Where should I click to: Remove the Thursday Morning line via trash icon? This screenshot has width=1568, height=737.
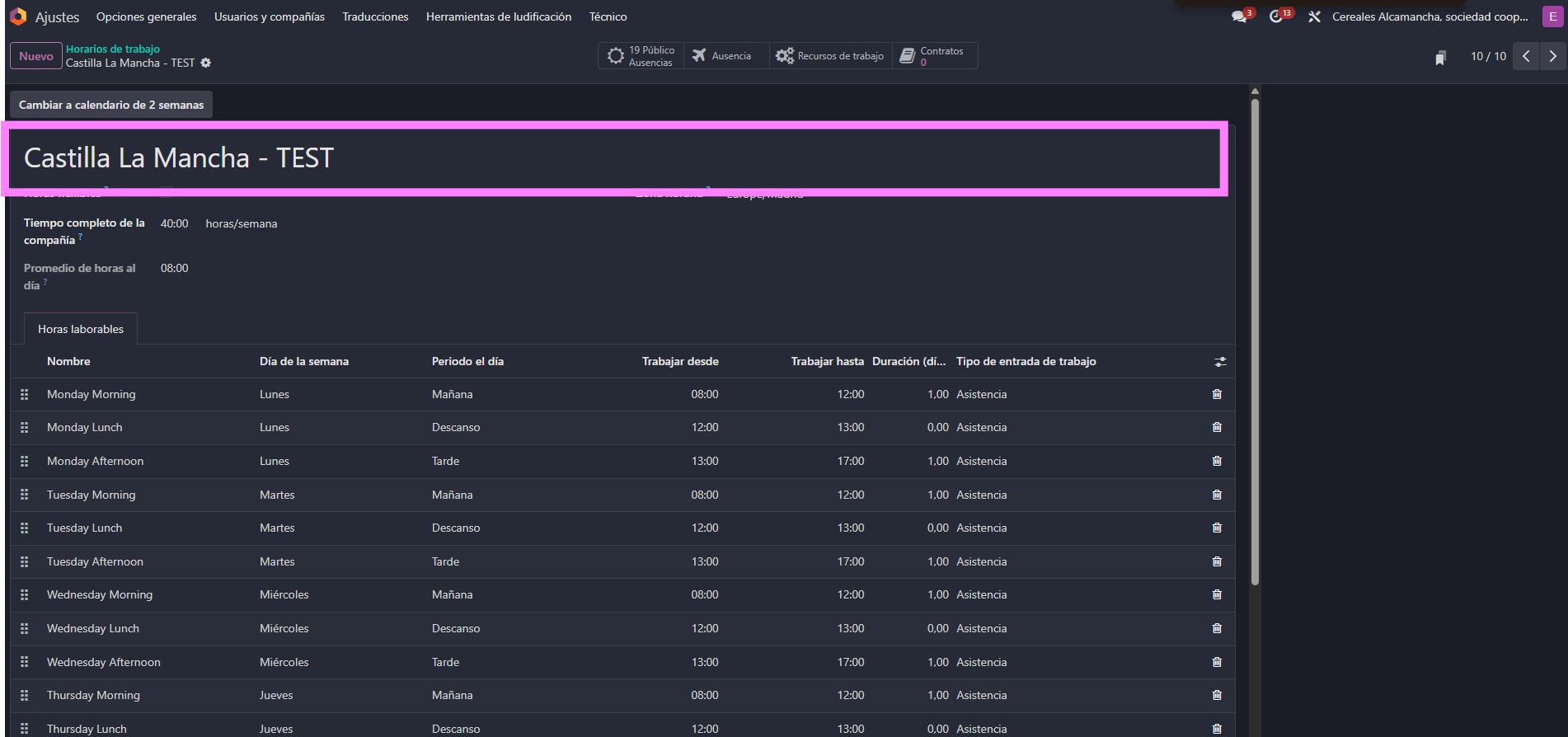pos(1217,695)
